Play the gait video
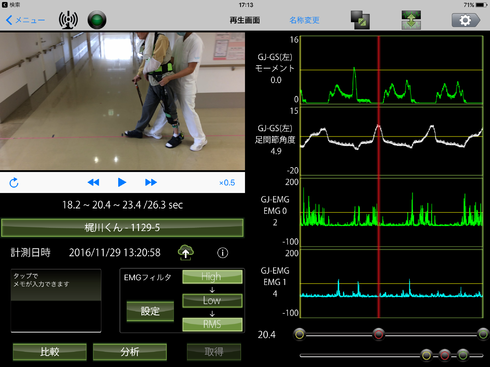This screenshot has height=367, width=490. pyautogui.click(x=122, y=182)
